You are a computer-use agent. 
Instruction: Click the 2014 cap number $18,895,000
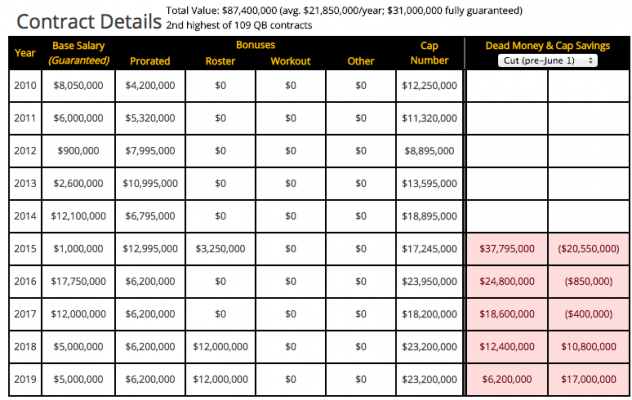tap(429, 216)
